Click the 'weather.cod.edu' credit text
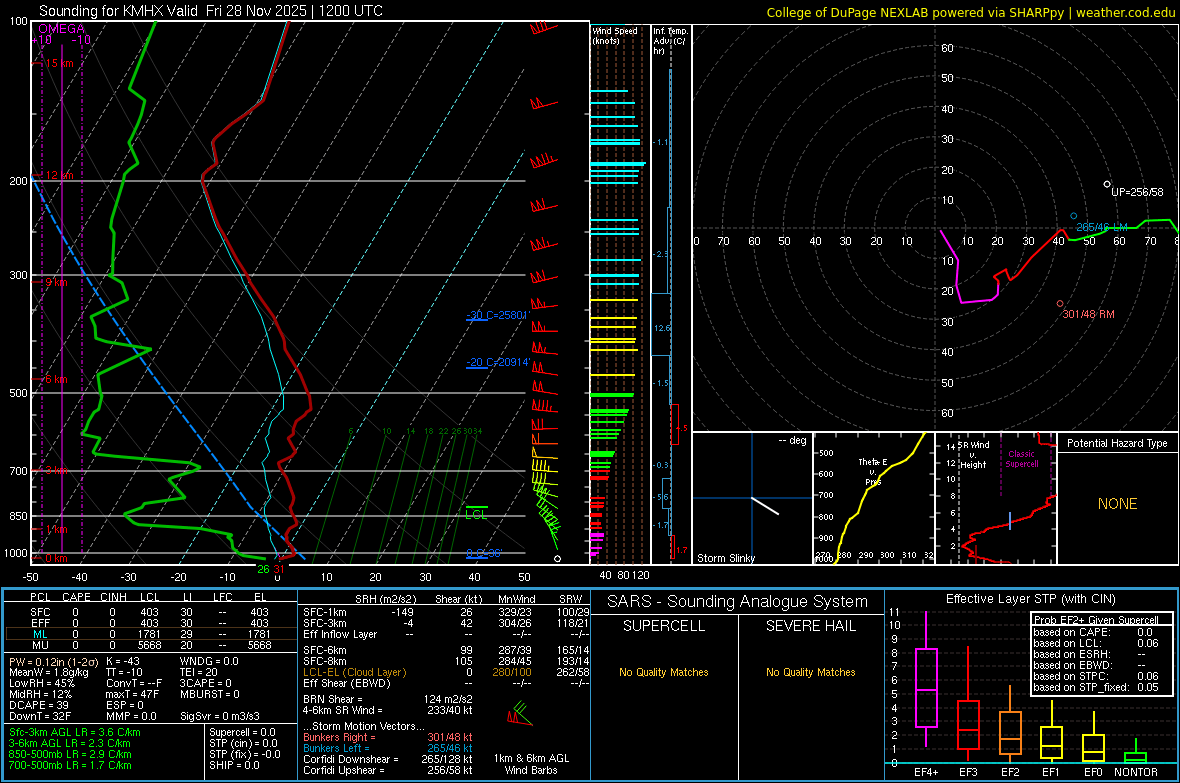The height and width of the screenshot is (783, 1180). (1125, 12)
